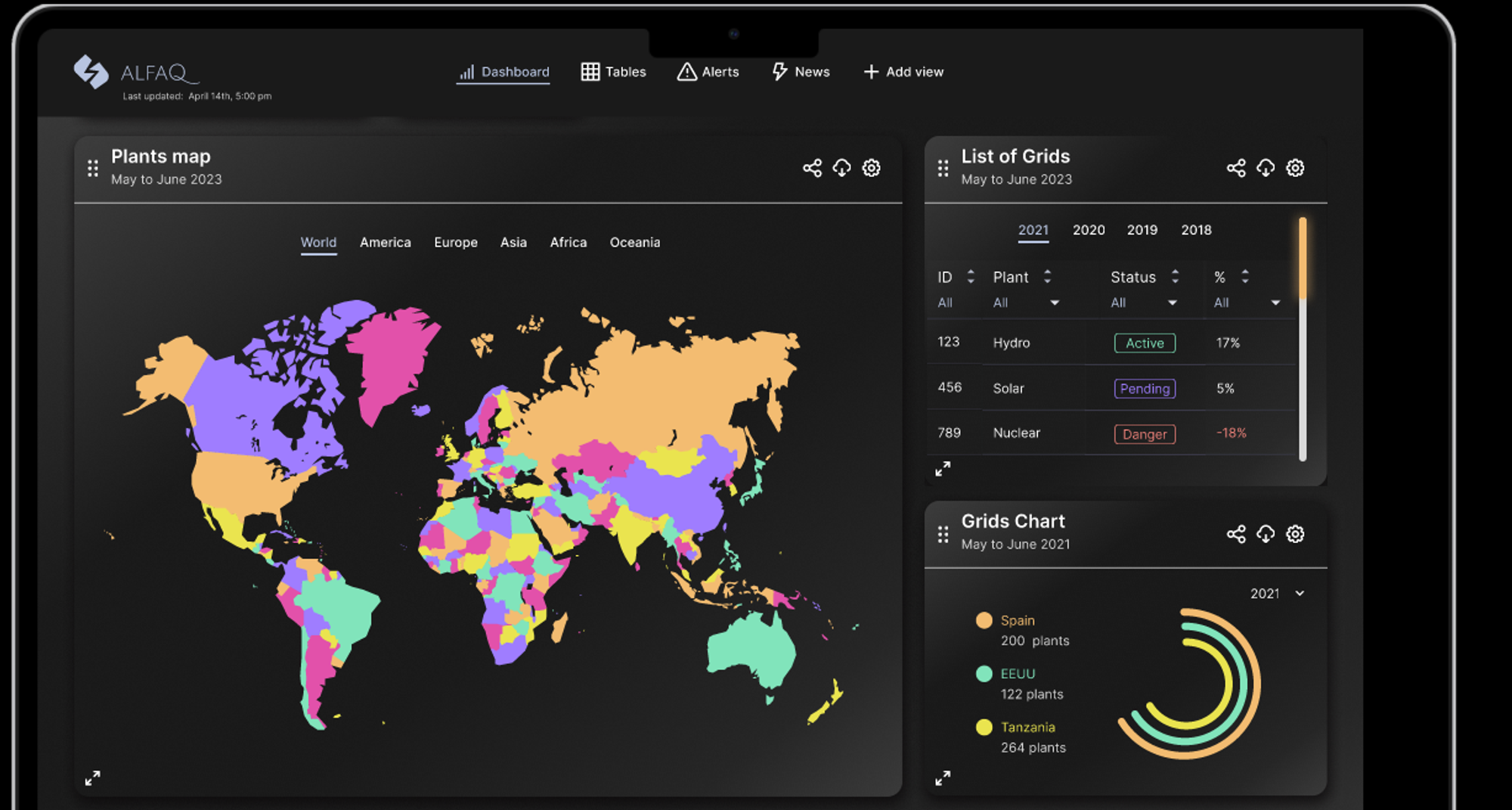Click Australia on the map

(752, 650)
